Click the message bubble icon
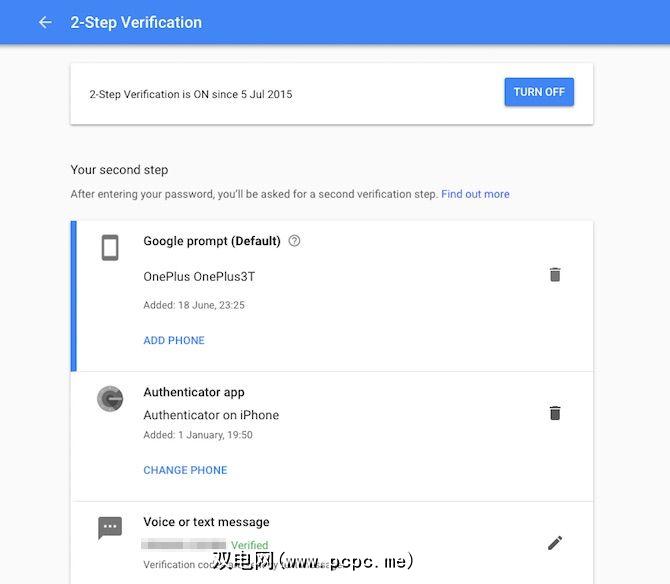The height and width of the screenshot is (584, 670). pos(110,528)
